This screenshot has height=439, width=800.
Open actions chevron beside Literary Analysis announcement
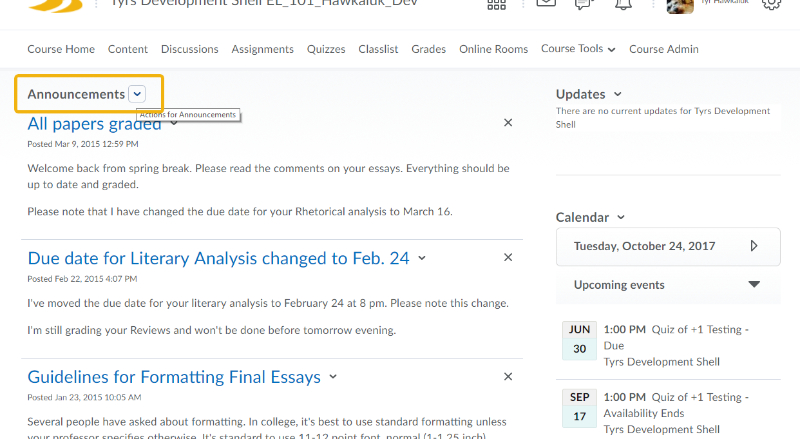pyautogui.click(x=422, y=258)
